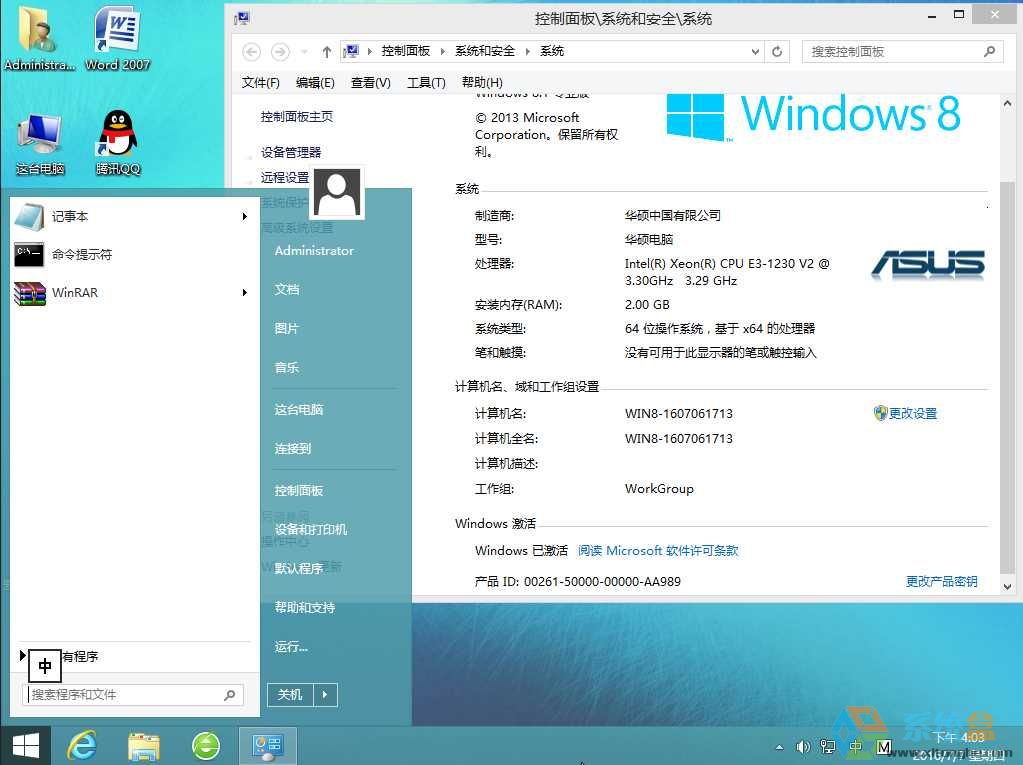This screenshot has width=1023, height=765.
Task: Expand the 记事本 submenu arrow
Action: click(x=244, y=216)
